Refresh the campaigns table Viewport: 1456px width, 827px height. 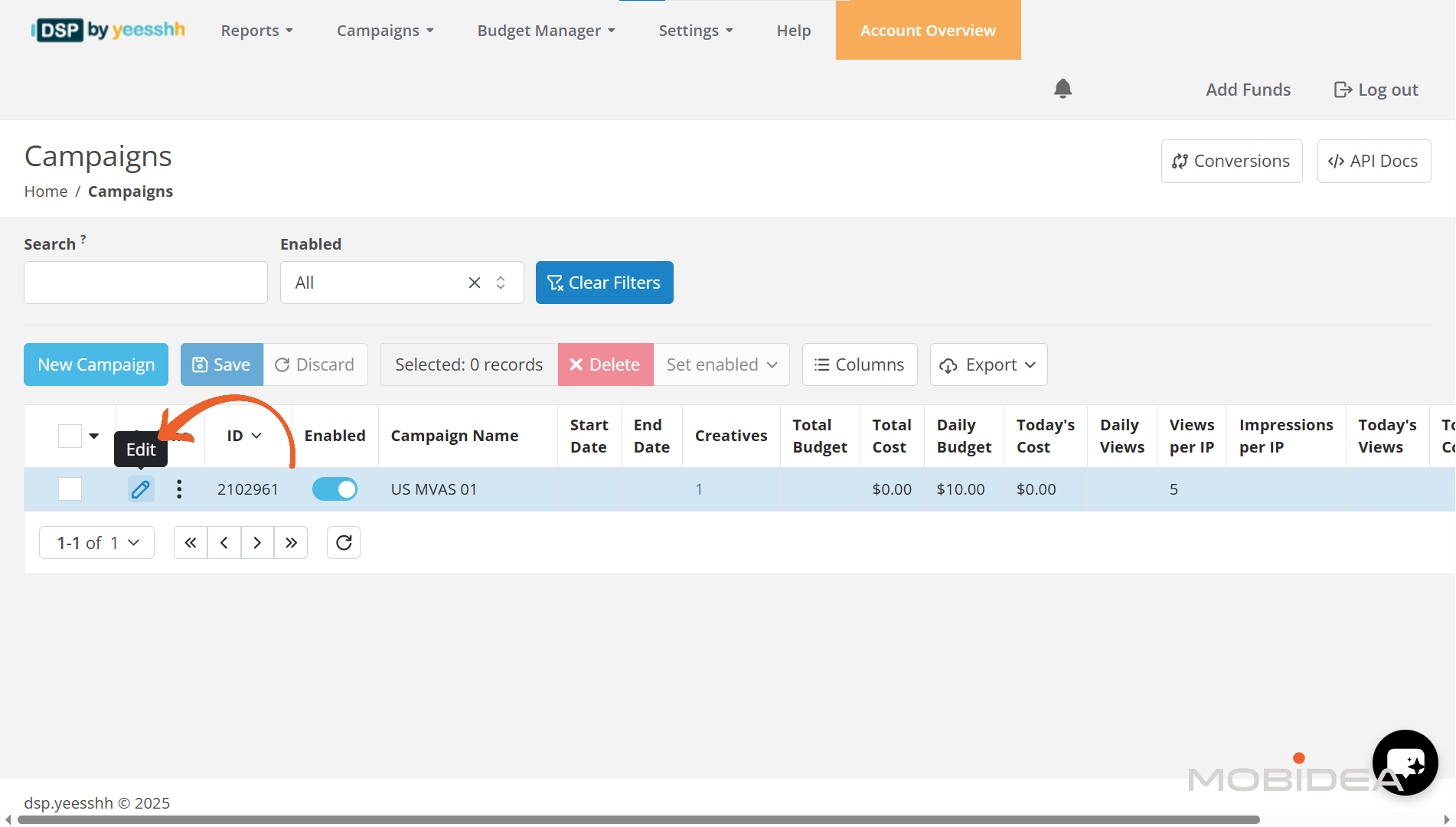[344, 543]
